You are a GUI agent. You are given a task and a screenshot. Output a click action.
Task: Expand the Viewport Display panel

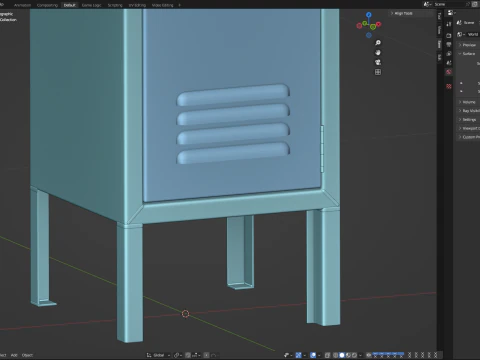click(468, 128)
